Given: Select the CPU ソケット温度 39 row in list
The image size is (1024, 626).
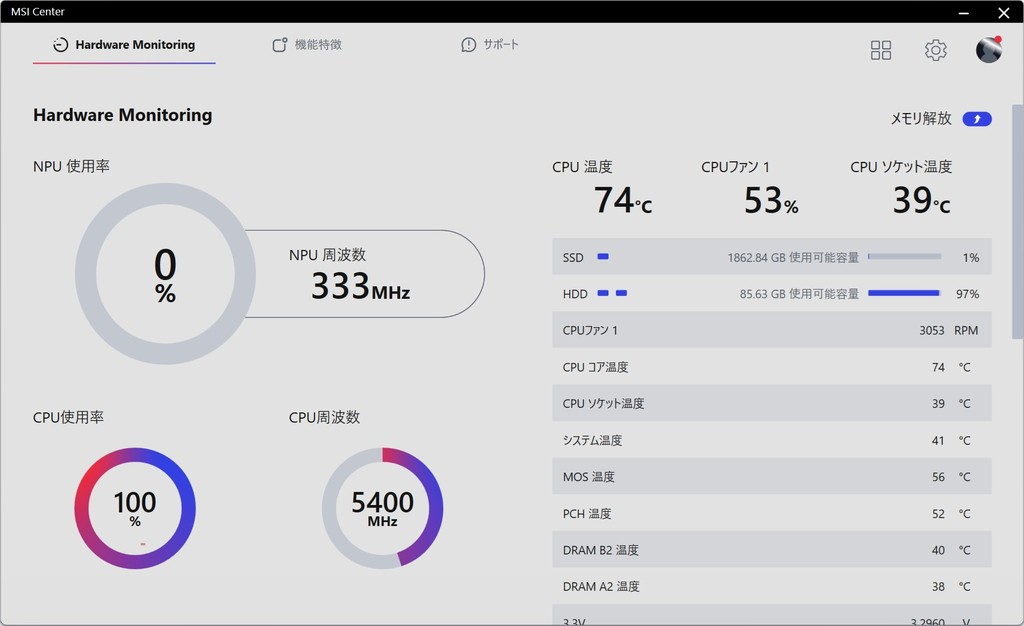Looking at the screenshot, I should [772, 403].
